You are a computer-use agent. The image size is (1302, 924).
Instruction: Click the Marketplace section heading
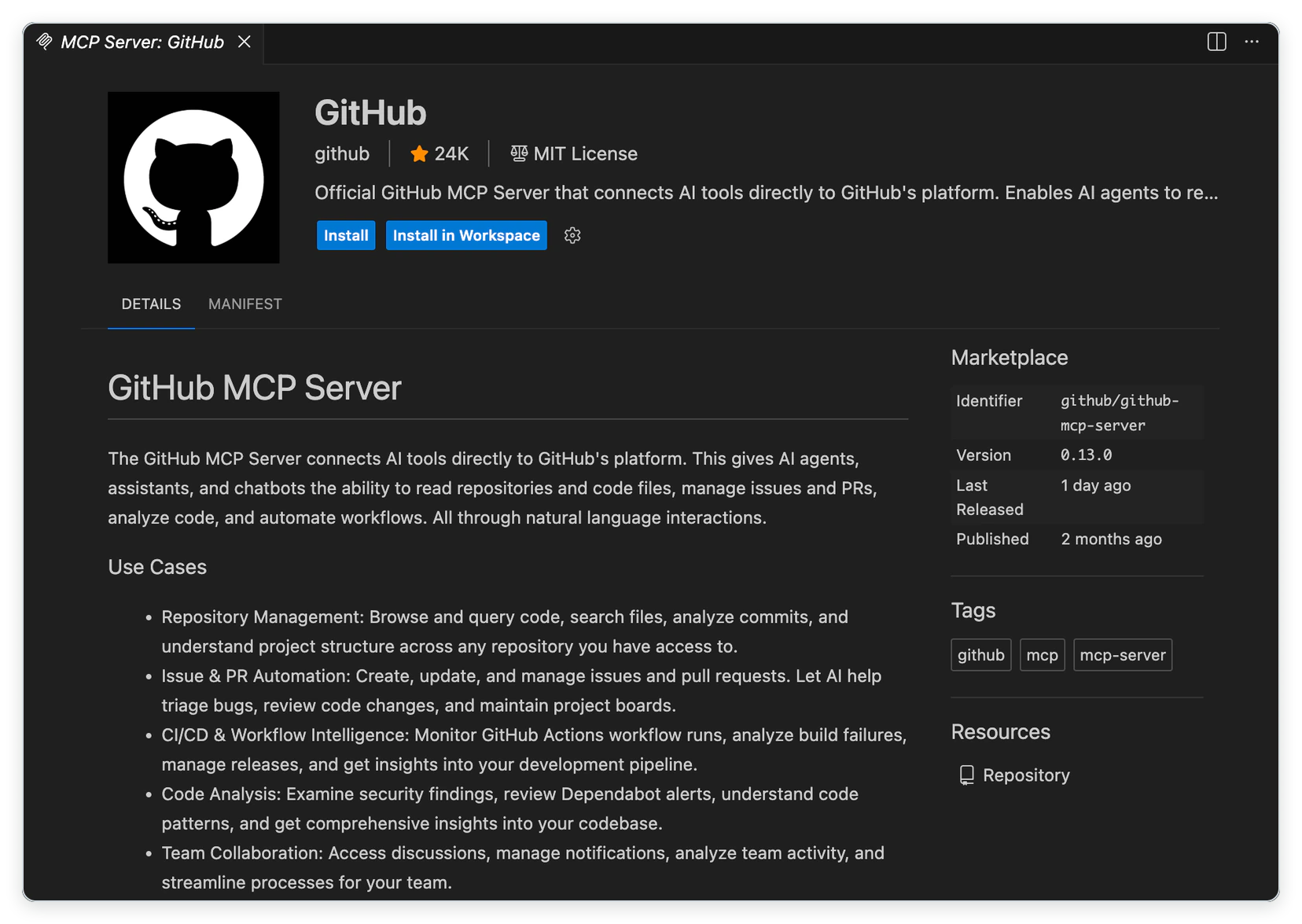click(x=1010, y=358)
